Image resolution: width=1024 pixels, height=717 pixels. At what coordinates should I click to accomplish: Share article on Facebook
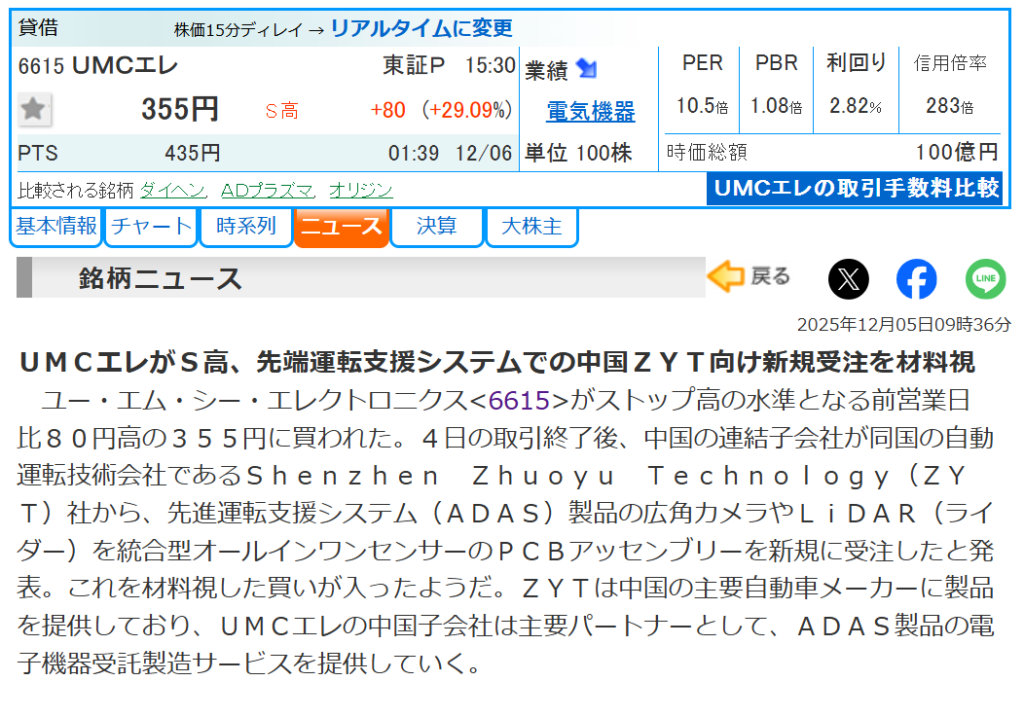point(916,279)
